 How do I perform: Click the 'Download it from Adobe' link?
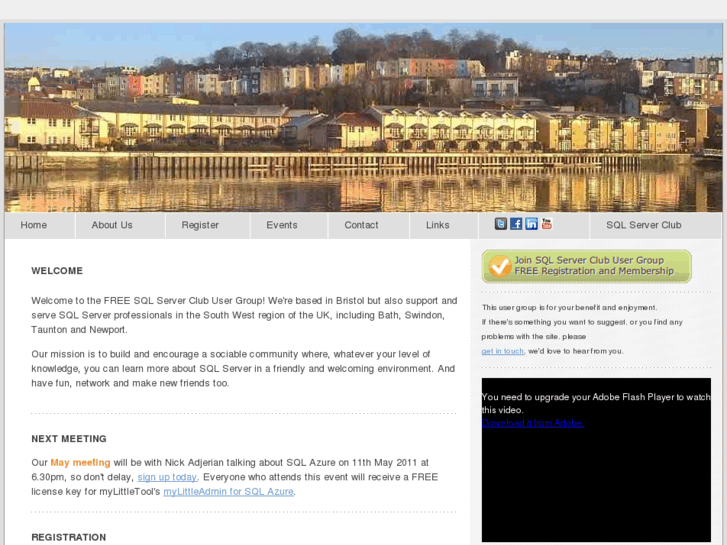point(533,423)
